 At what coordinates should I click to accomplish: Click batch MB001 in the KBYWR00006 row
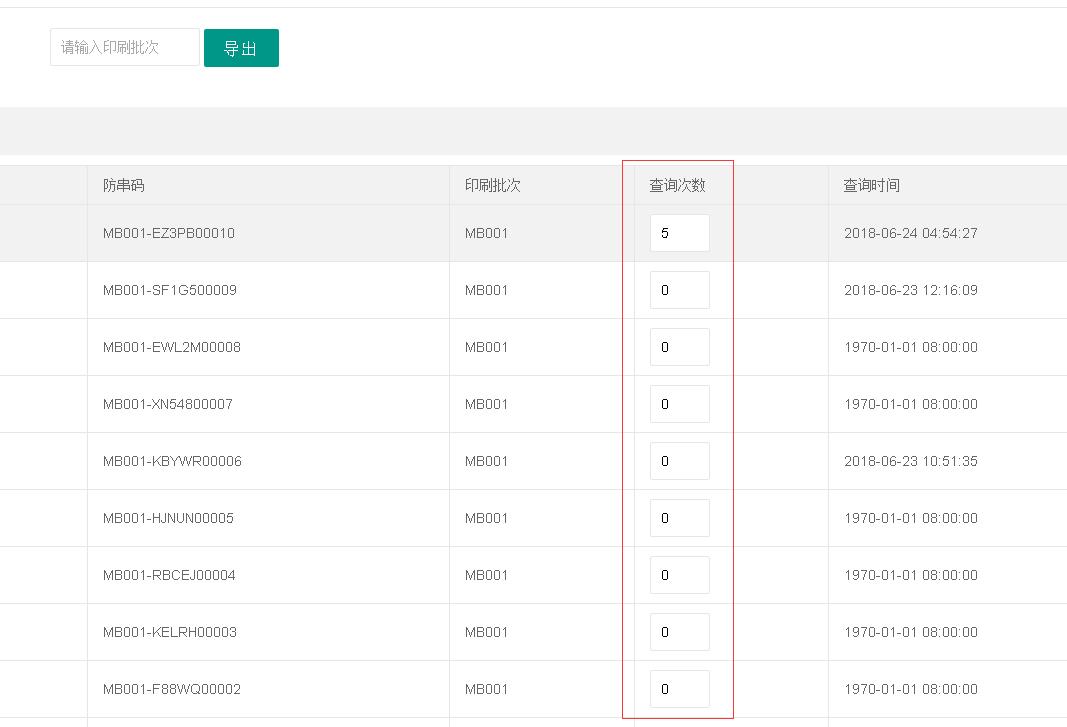pos(486,461)
